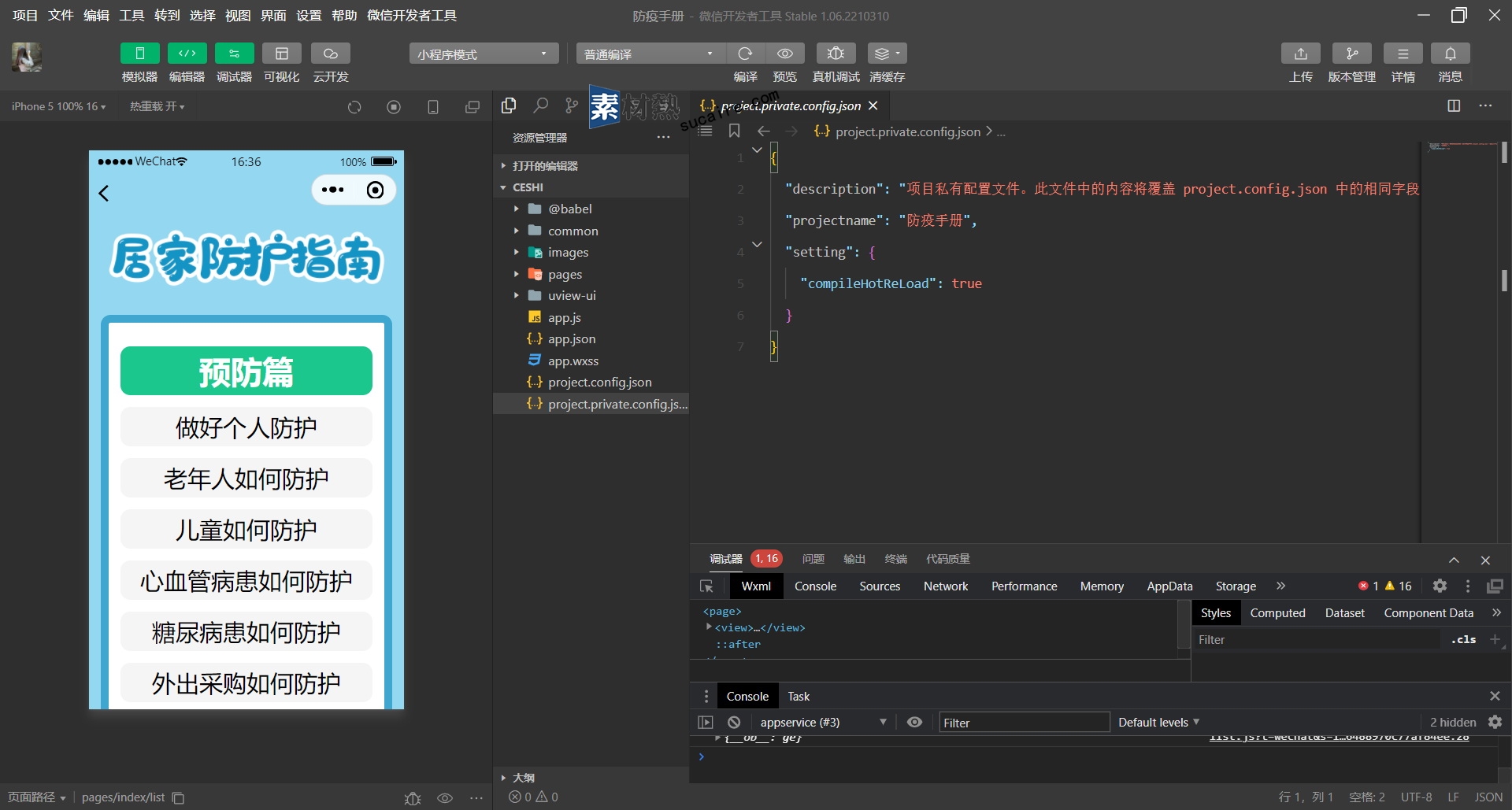
Task: Open the 可视化 visual editor
Action: point(281,54)
